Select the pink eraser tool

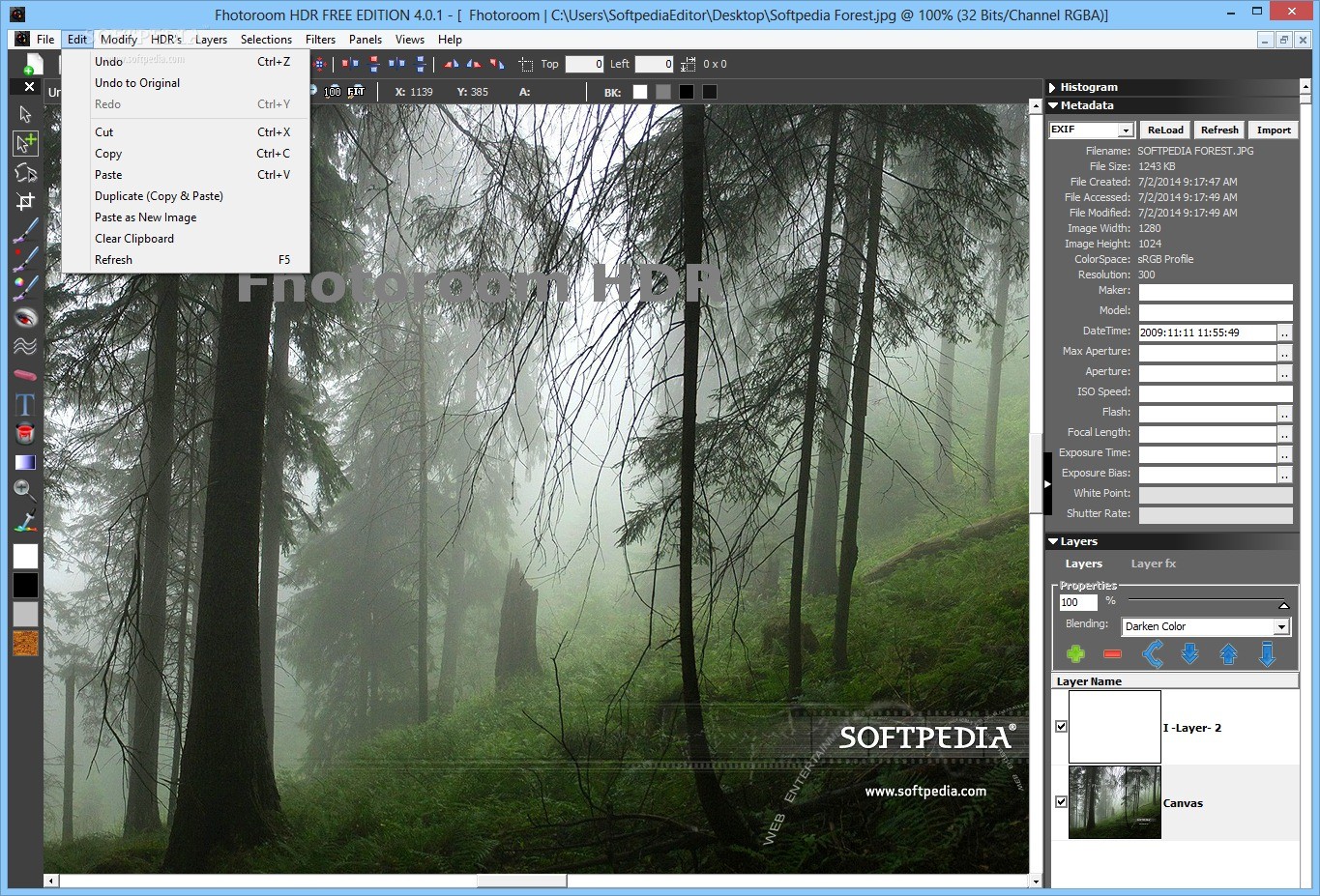click(25, 375)
